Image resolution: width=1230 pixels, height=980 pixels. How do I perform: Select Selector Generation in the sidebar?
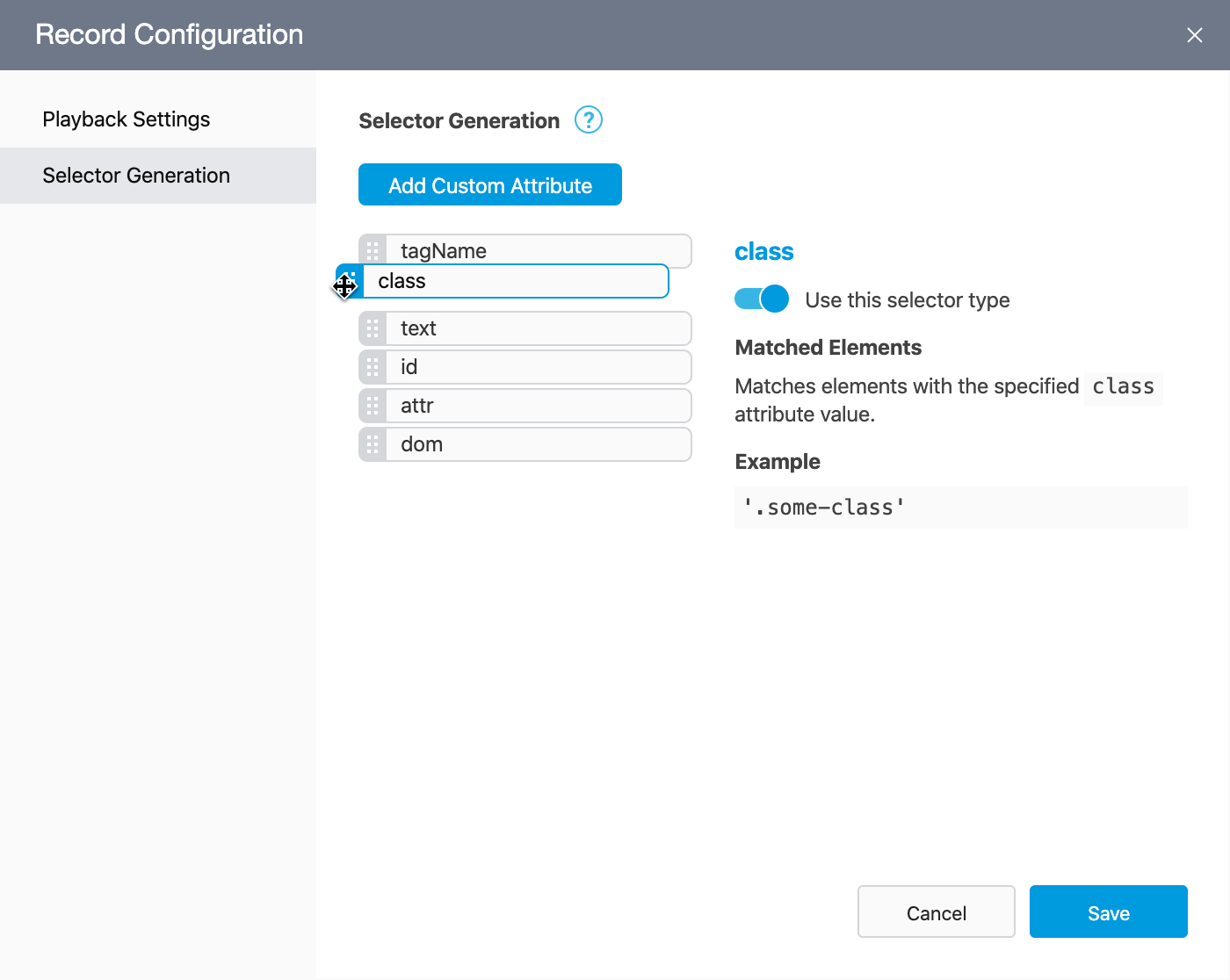click(136, 176)
